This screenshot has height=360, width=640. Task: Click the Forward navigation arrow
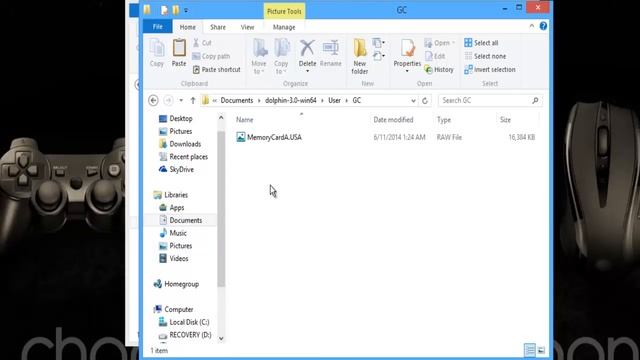click(x=168, y=100)
